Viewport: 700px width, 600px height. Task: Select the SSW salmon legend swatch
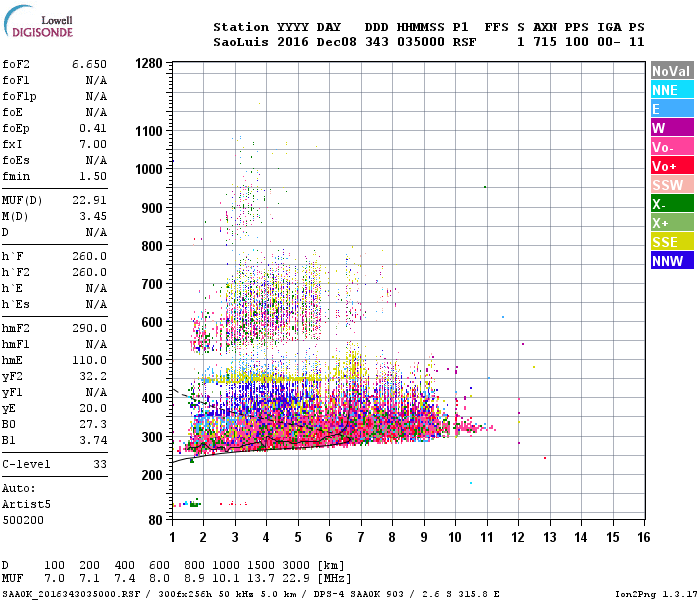click(672, 185)
